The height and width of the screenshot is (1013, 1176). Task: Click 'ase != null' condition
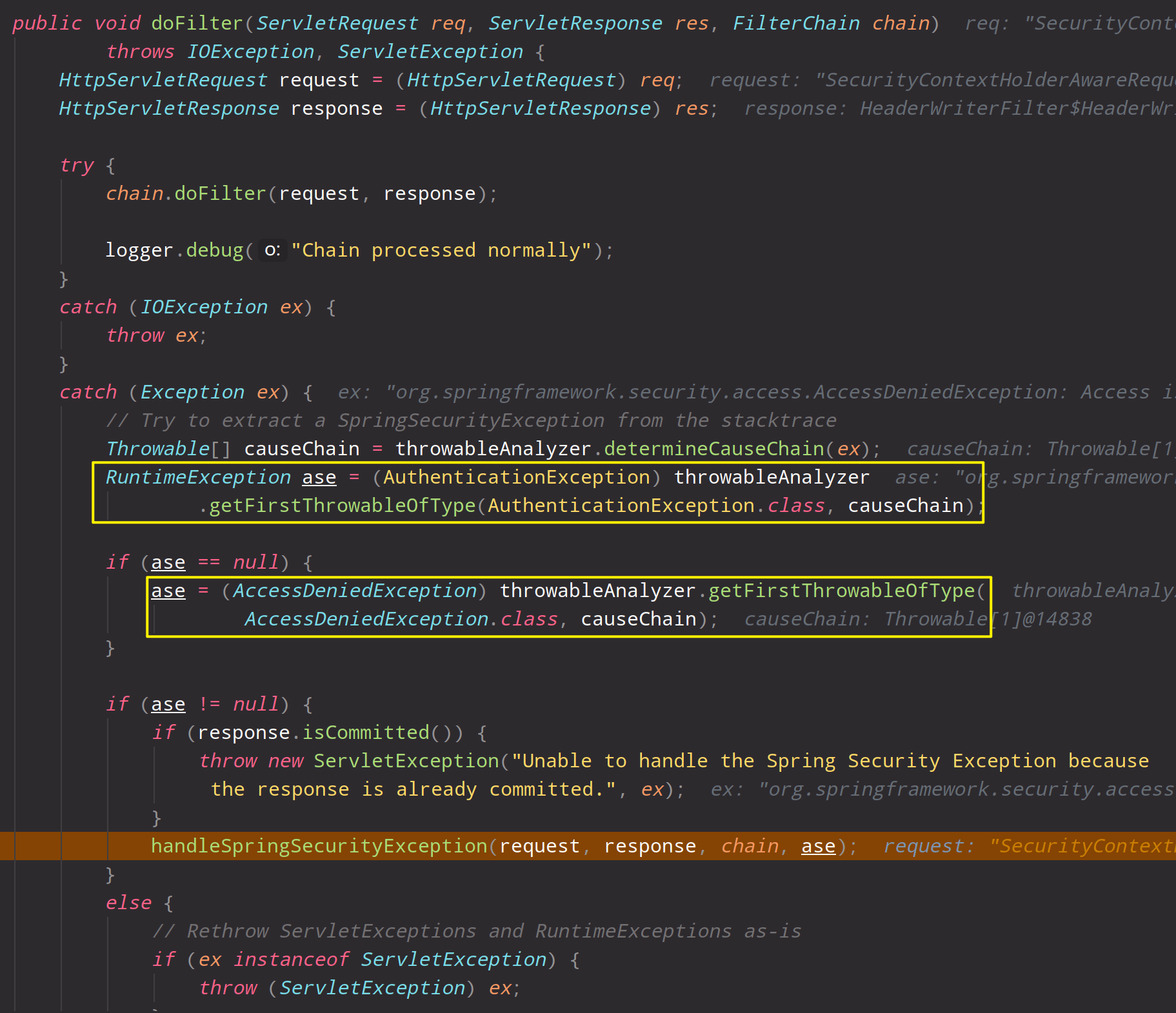click(215, 704)
